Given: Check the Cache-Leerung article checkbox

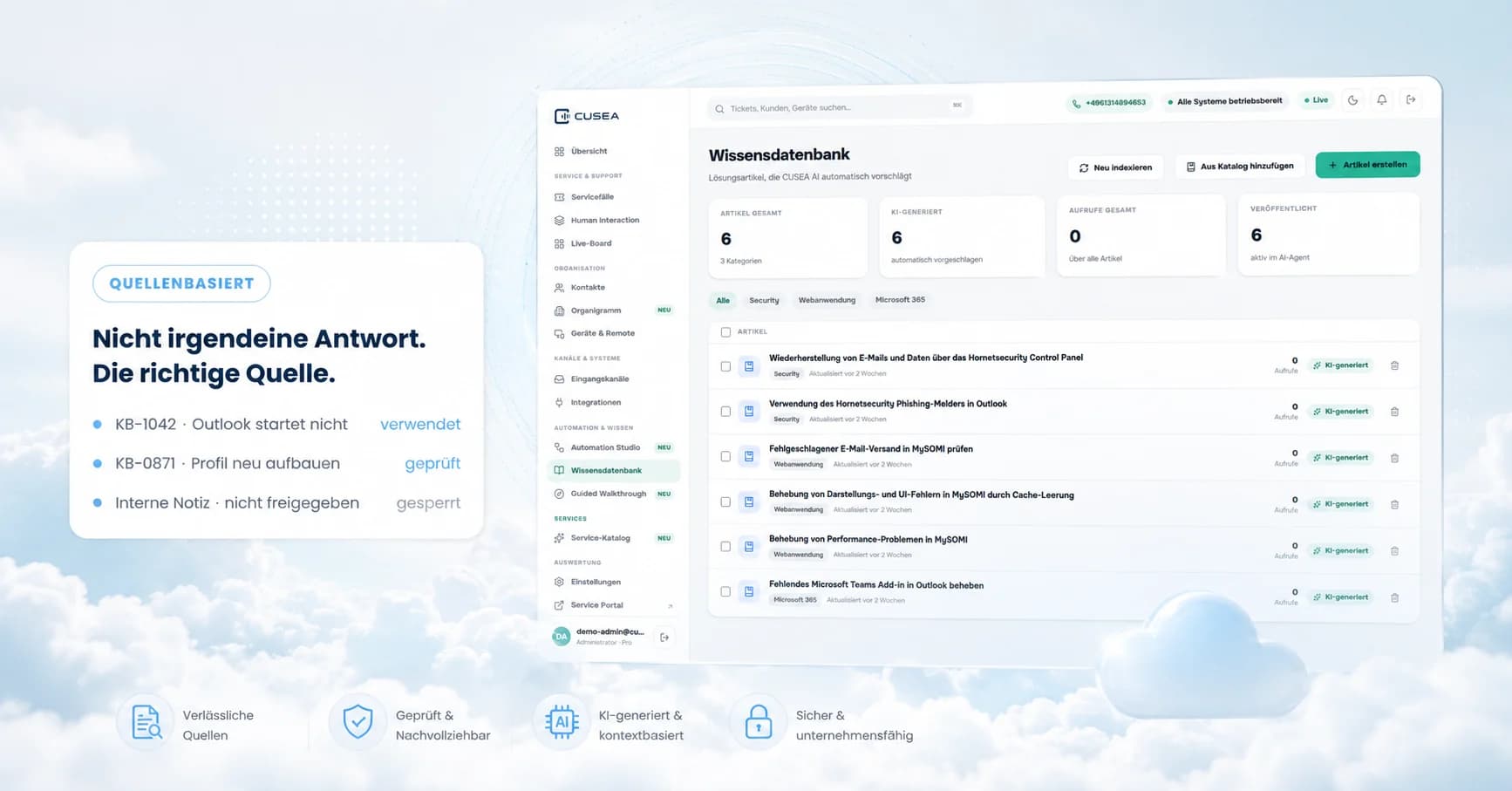Looking at the screenshot, I should pyautogui.click(x=725, y=502).
